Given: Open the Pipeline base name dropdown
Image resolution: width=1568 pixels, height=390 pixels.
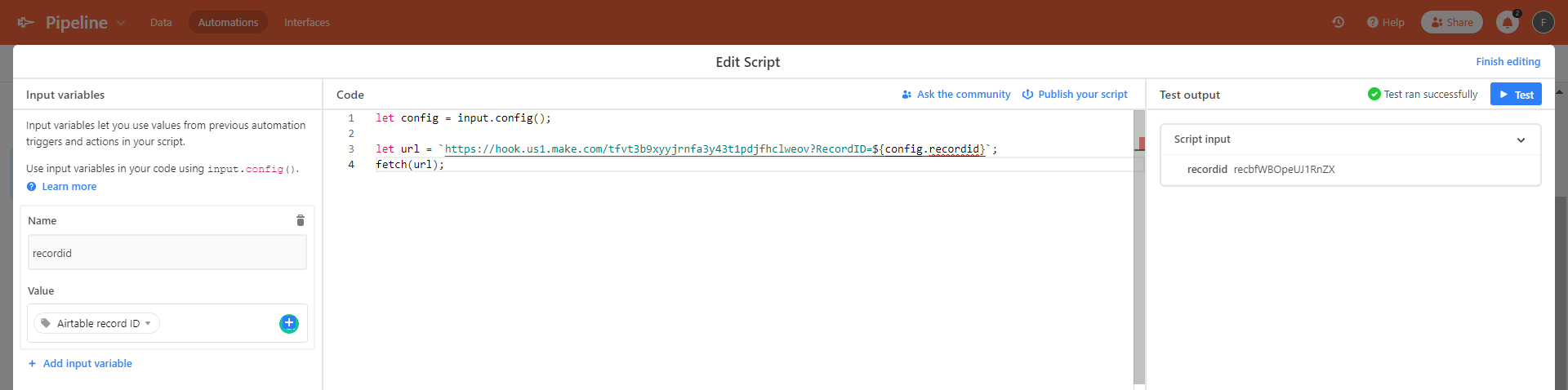Looking at the screenshot, I should pyautogui.click(x=121, y=23).
